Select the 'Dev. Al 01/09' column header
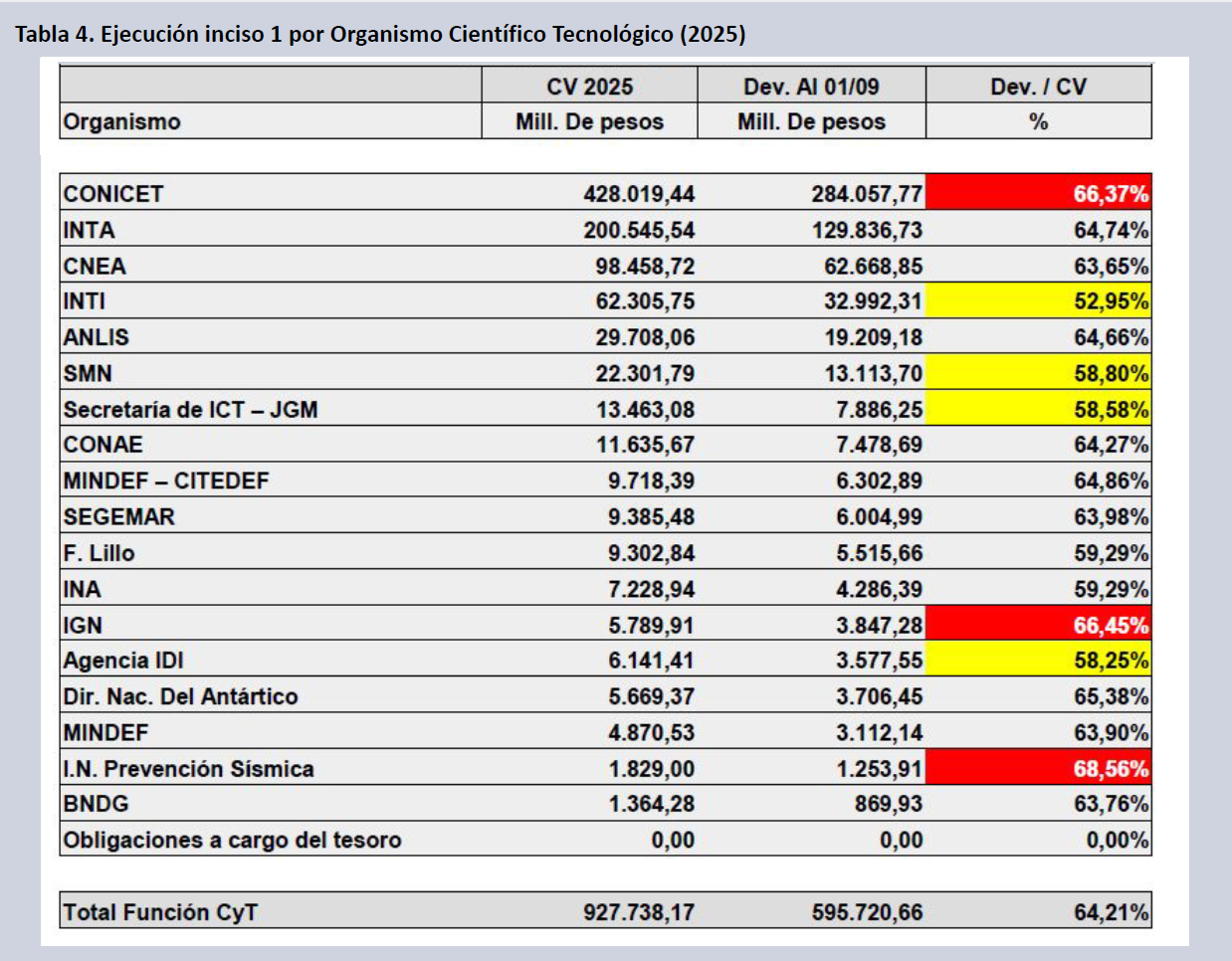The height and width of the screenshot is (961, 1232). point(811,87)
